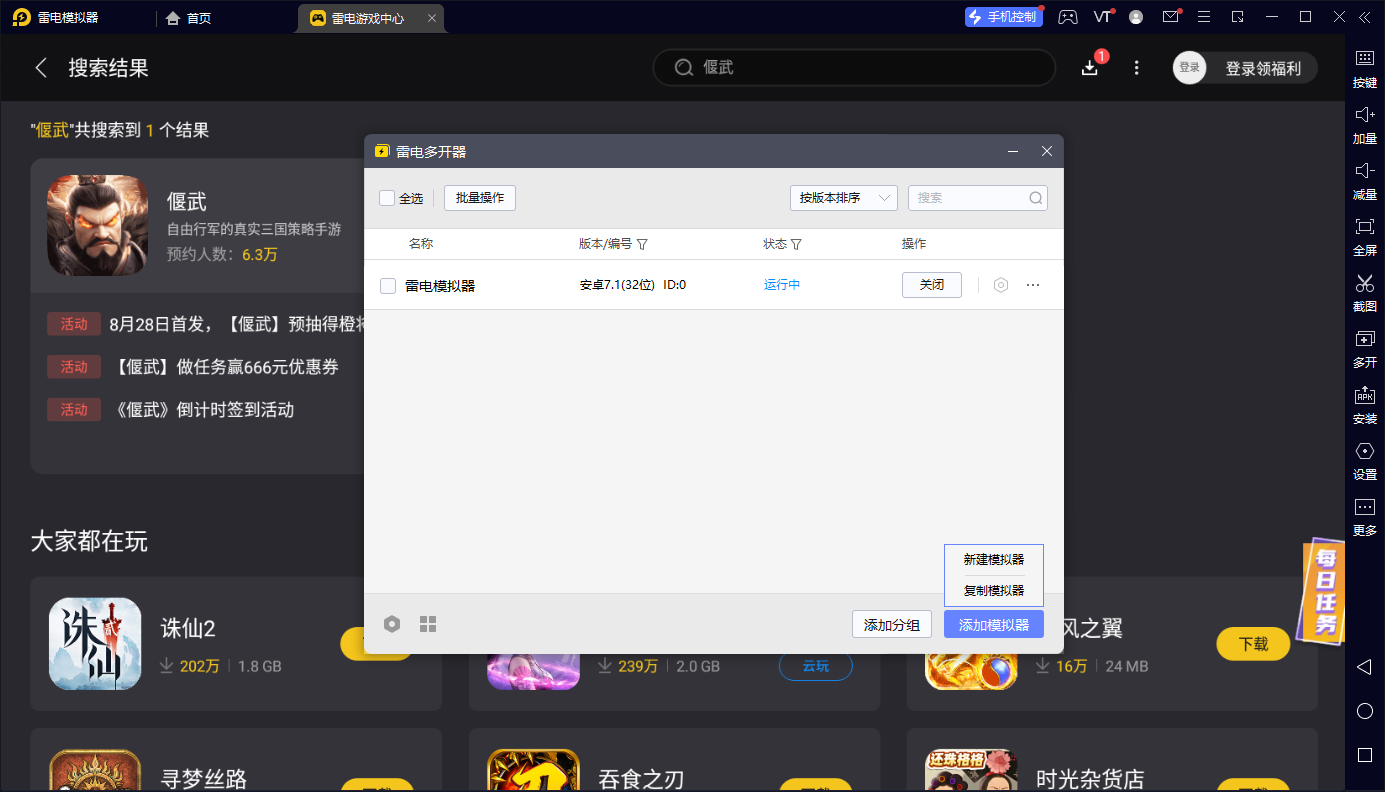1385x792 pixels.
Task: Open the settings gear for 雷电模拟器 row
Action: (x=1000, y=285)
